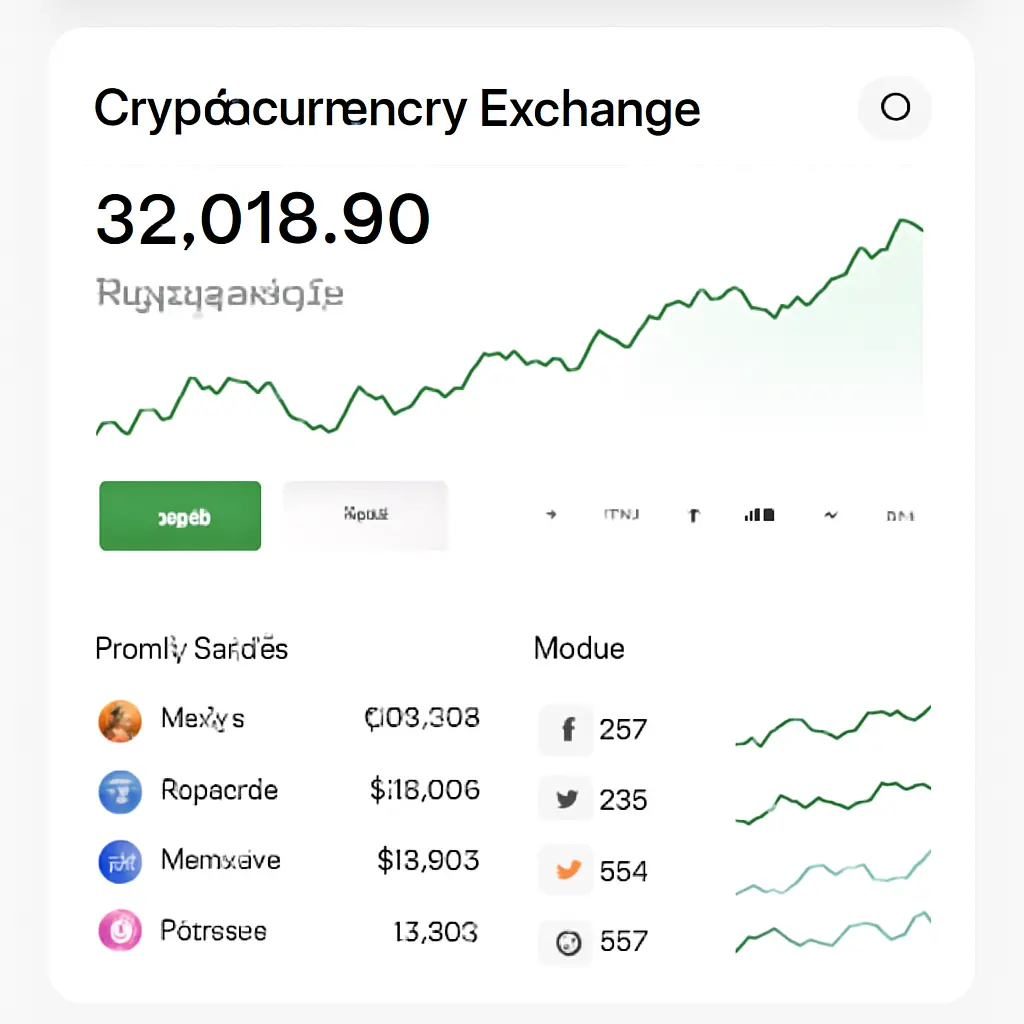Click the round icon next to 557
The width and height of the screenshot is (1024, 1024).
pyautogui.click(x=567, y=941)
